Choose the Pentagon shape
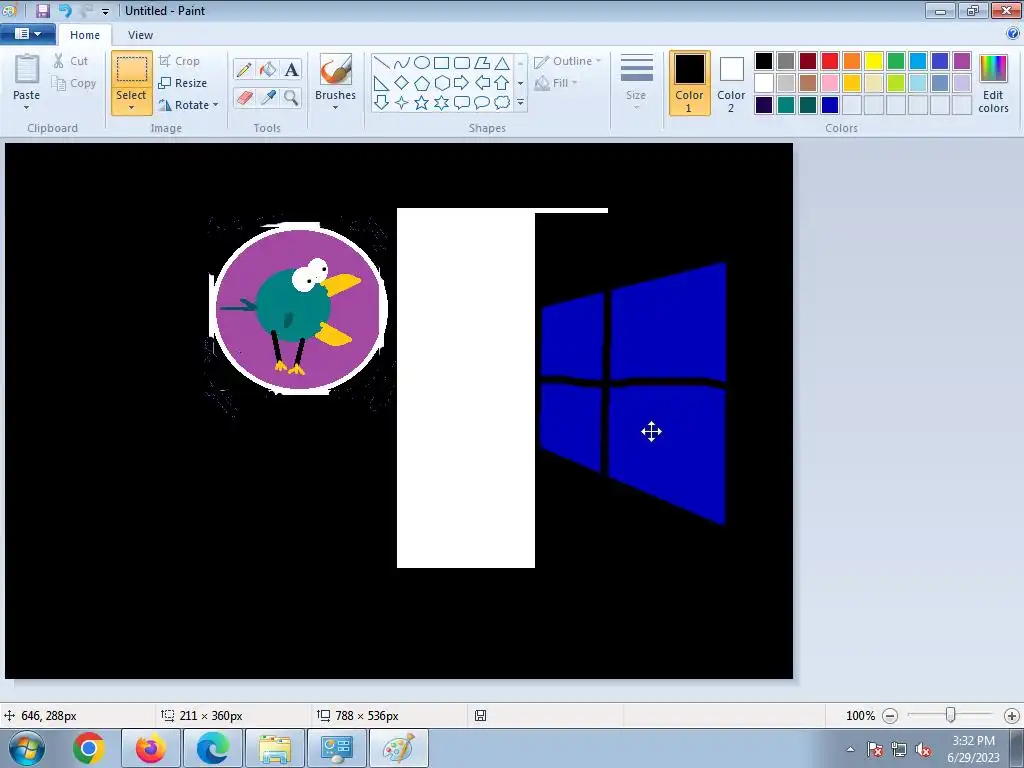The width and height of the screenshot is (1024, 768). [x=422, y=83]
